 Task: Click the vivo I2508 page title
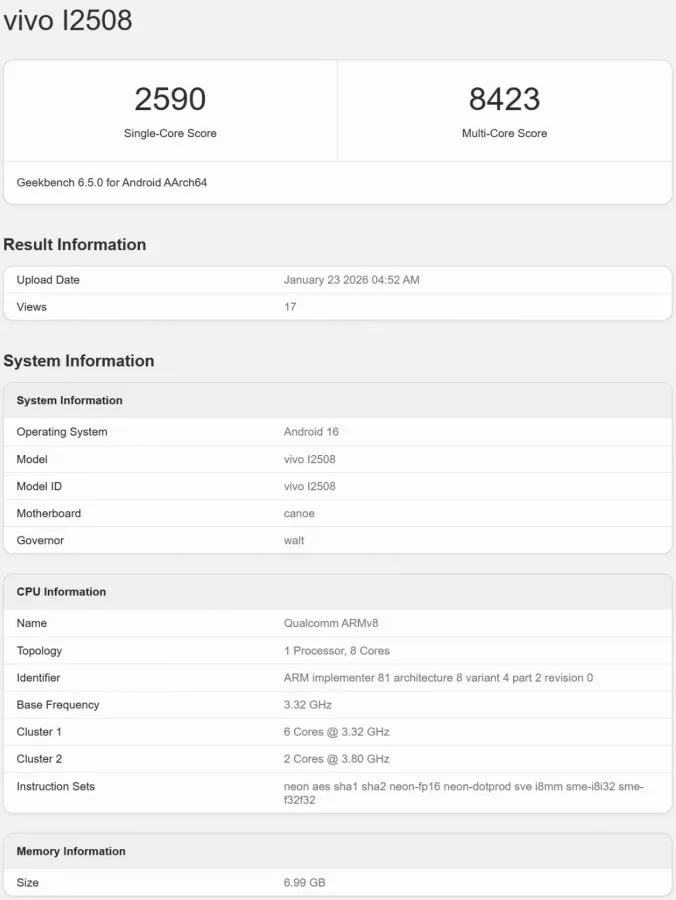tap(68, 20)
